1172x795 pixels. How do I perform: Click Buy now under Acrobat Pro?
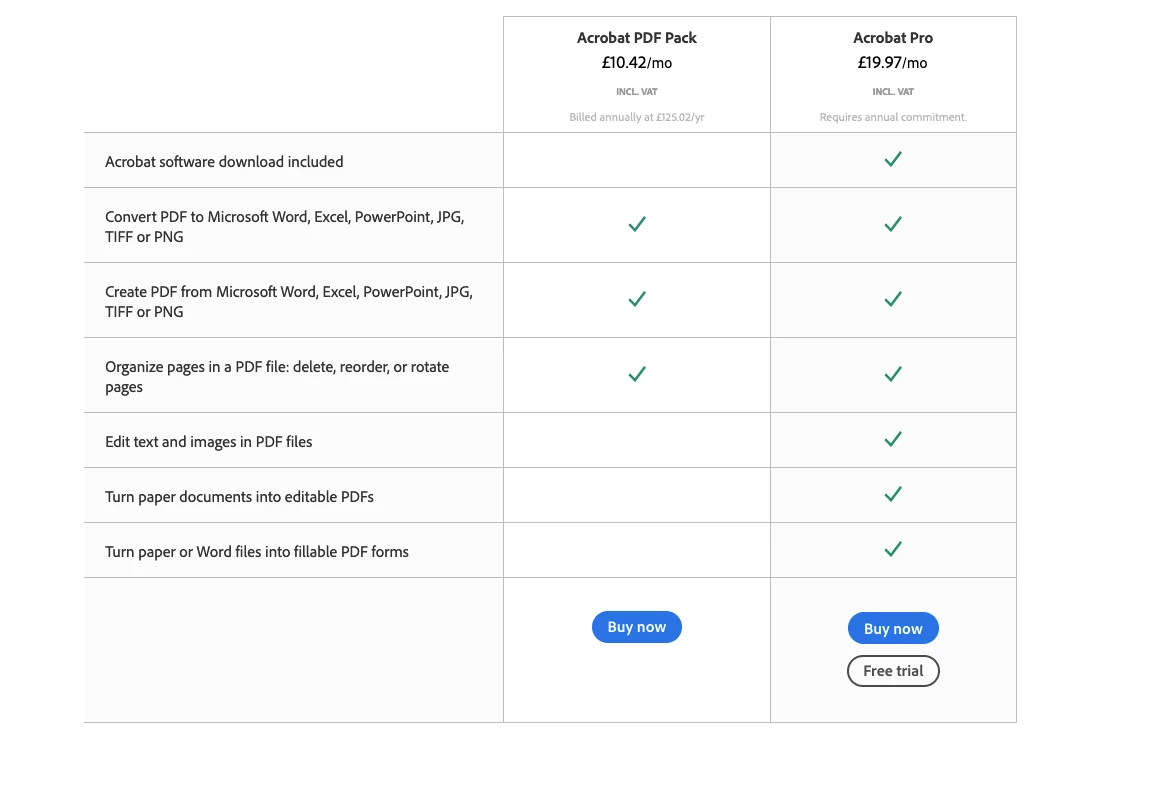click(892, 628)
